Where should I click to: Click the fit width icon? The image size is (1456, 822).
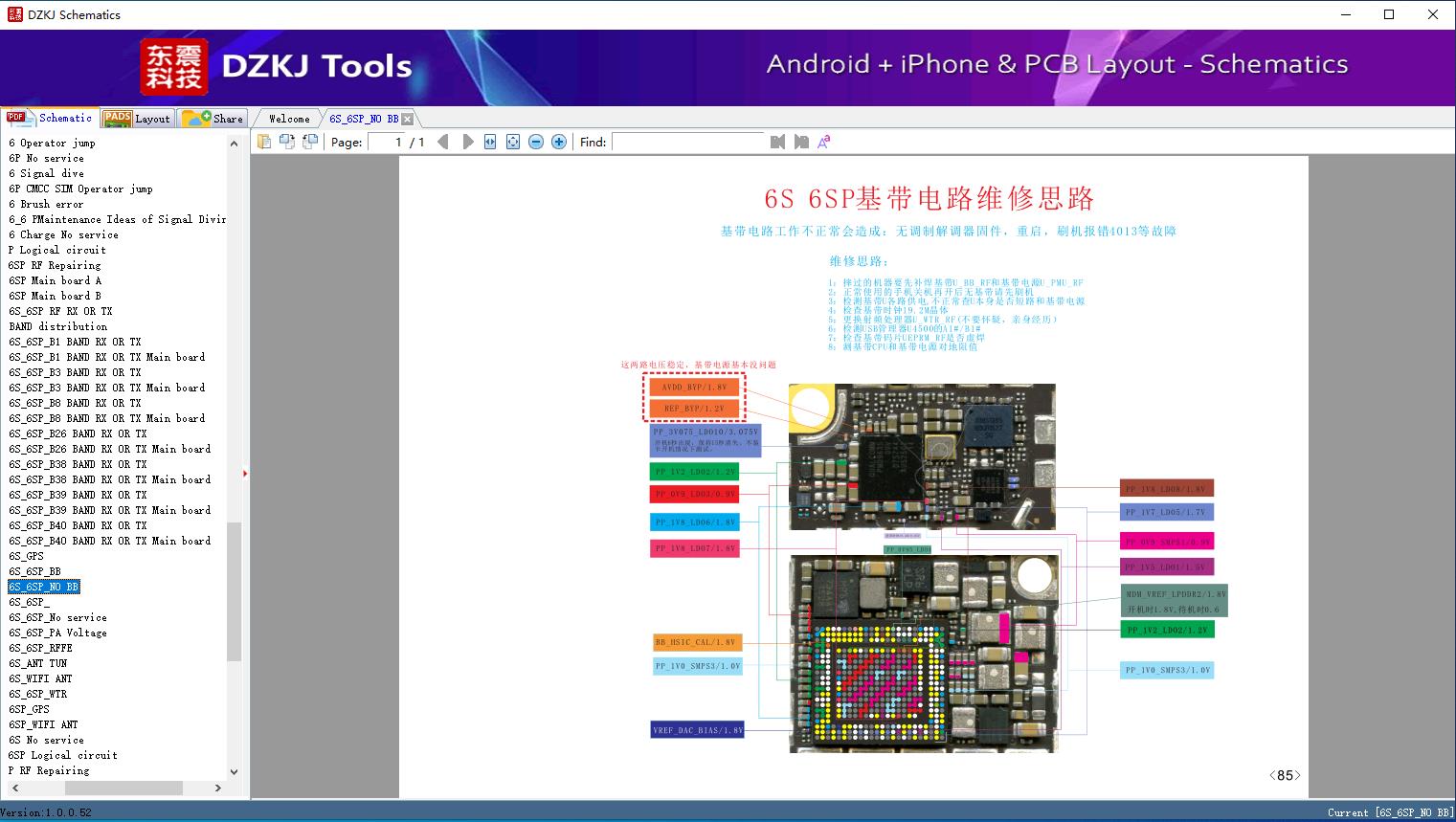(490, 142)
